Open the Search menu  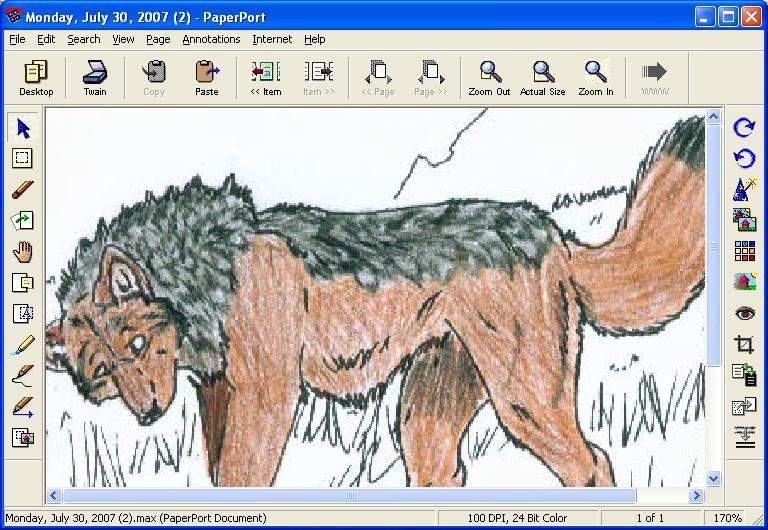(84, 39)
